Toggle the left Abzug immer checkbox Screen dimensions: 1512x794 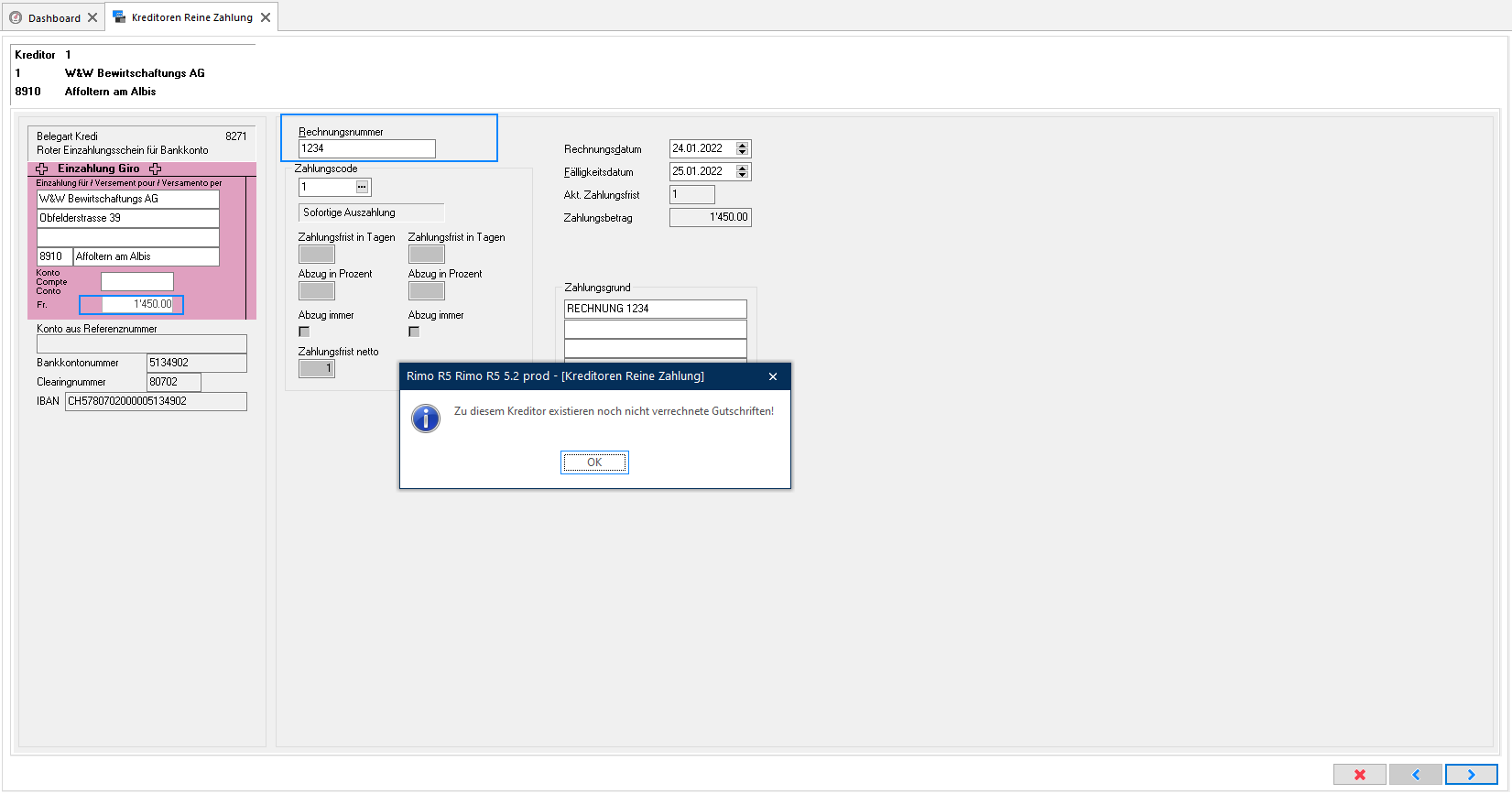coord(304,332)
